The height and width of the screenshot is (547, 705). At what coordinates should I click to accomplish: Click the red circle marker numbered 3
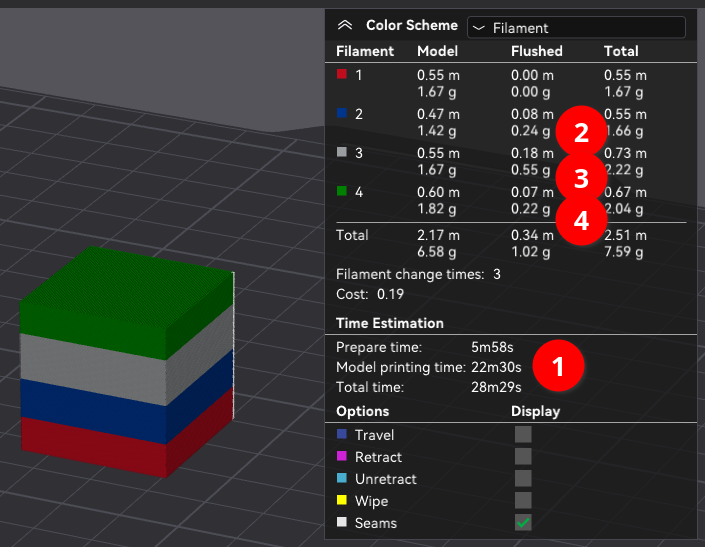[580, 178]
